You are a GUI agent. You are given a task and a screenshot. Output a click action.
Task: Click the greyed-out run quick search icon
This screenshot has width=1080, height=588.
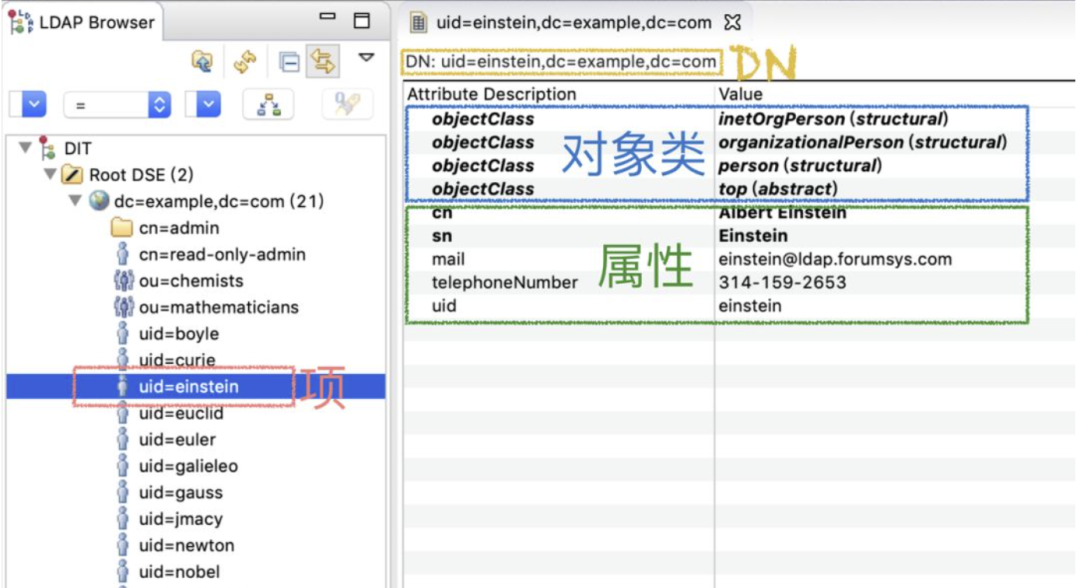[x=346, y=105]
